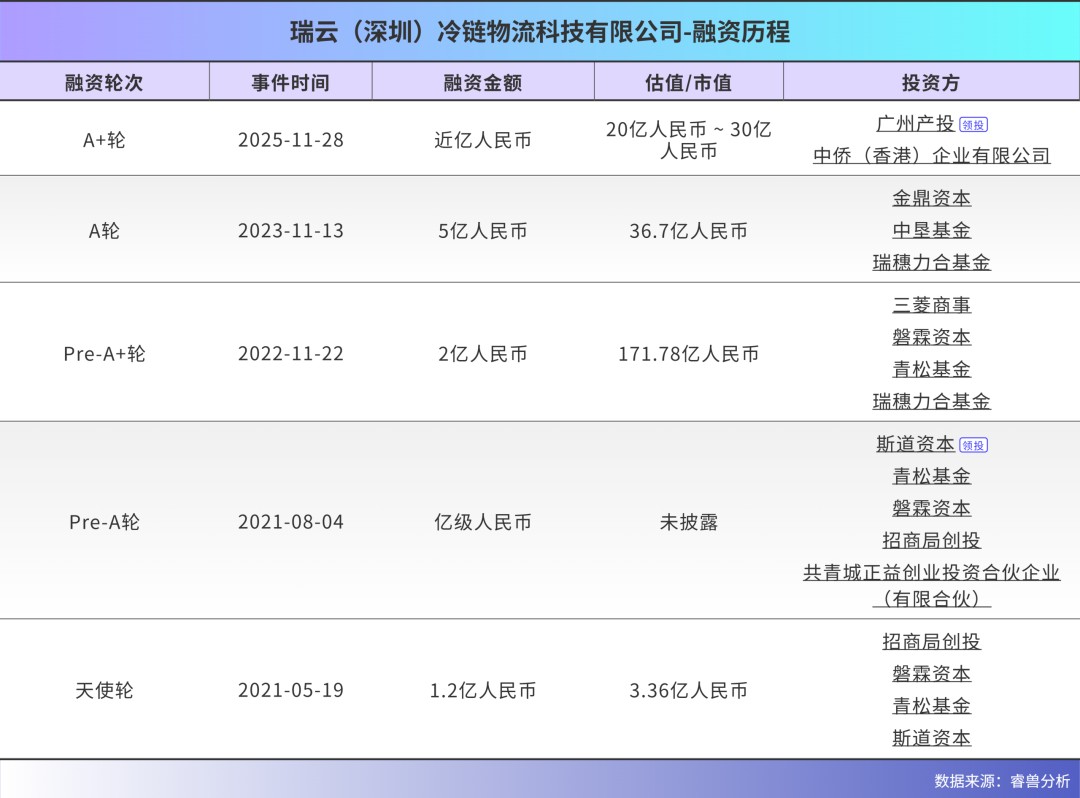Screen dimensions: 1080x798
Task: Open the 中侨（香港）企业有限公司 link
Action: click(932, 156)
